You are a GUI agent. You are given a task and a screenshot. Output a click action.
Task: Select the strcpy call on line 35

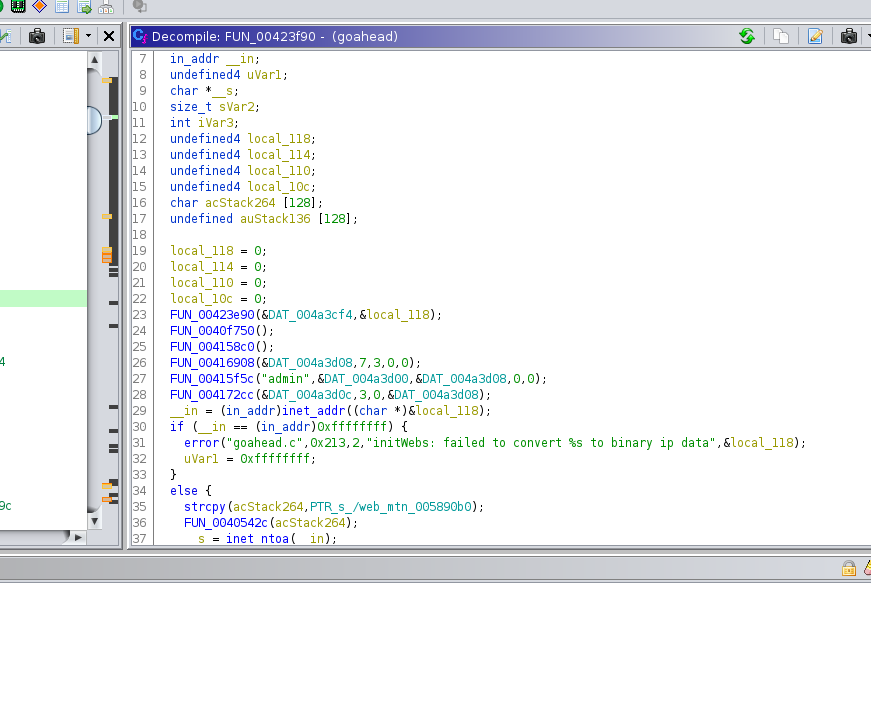click(x=205, y=507)
